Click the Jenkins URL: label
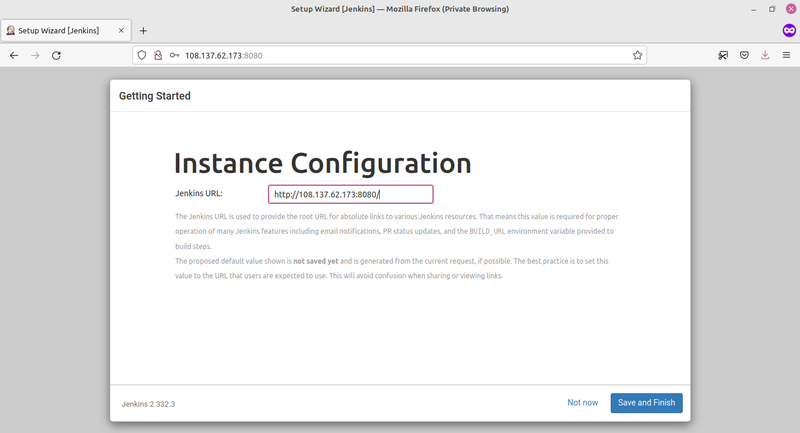 (x=199, y=193)
